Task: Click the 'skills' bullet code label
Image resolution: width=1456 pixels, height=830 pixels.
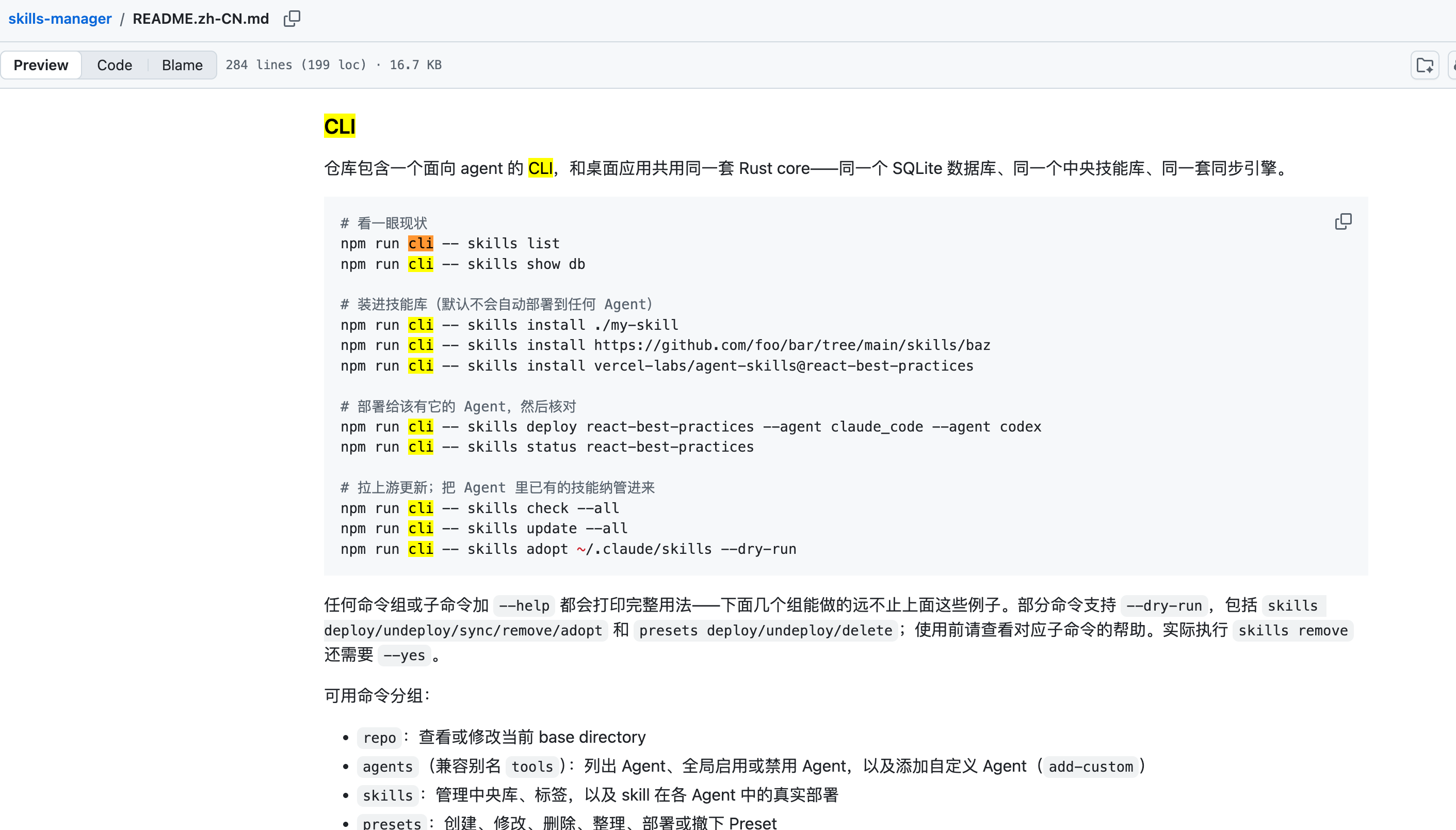Action: coord(387,795)
